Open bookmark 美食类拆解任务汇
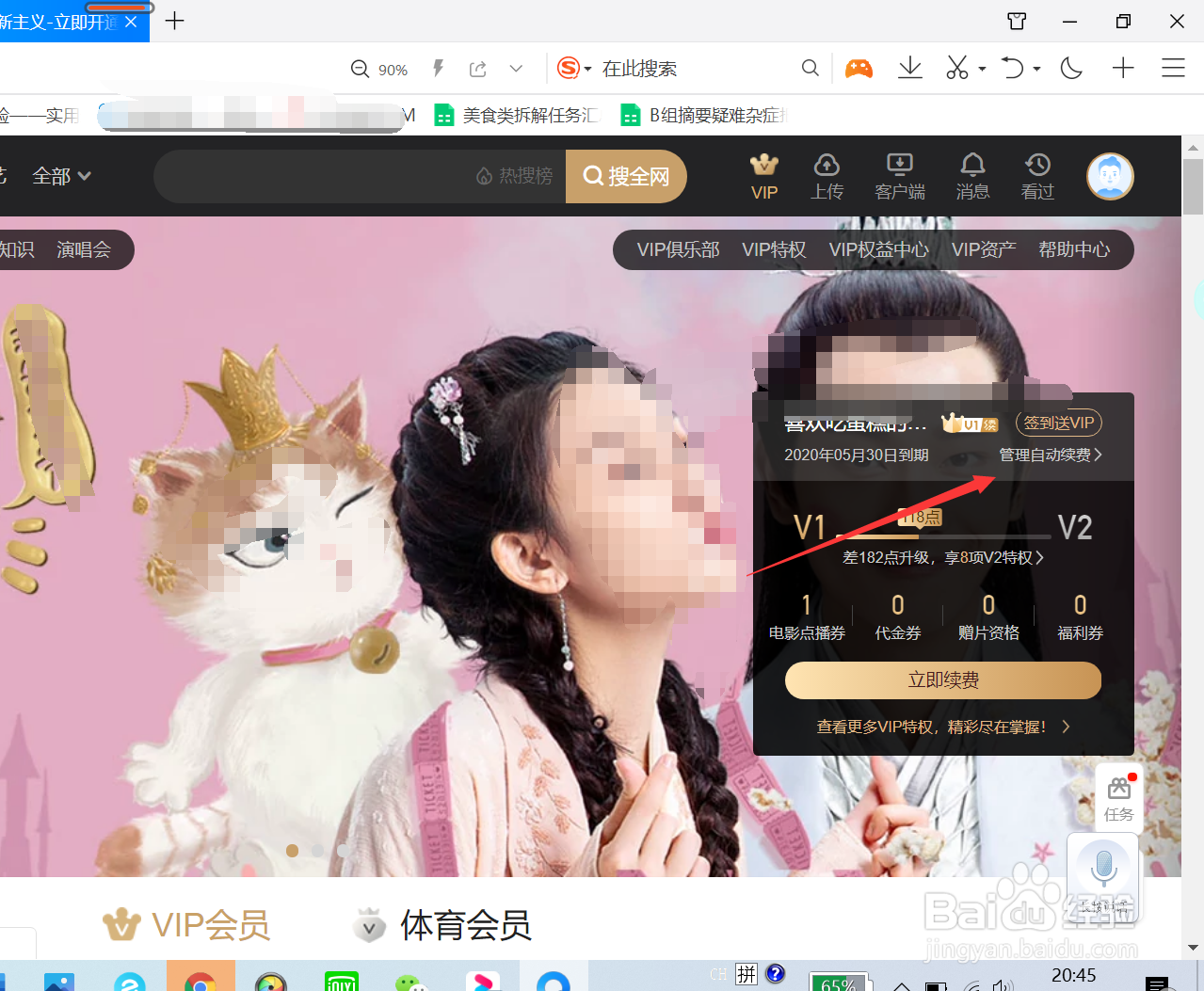Viewport: 1204px width, 991px height. pyautogui.click(x=516, y=115)
